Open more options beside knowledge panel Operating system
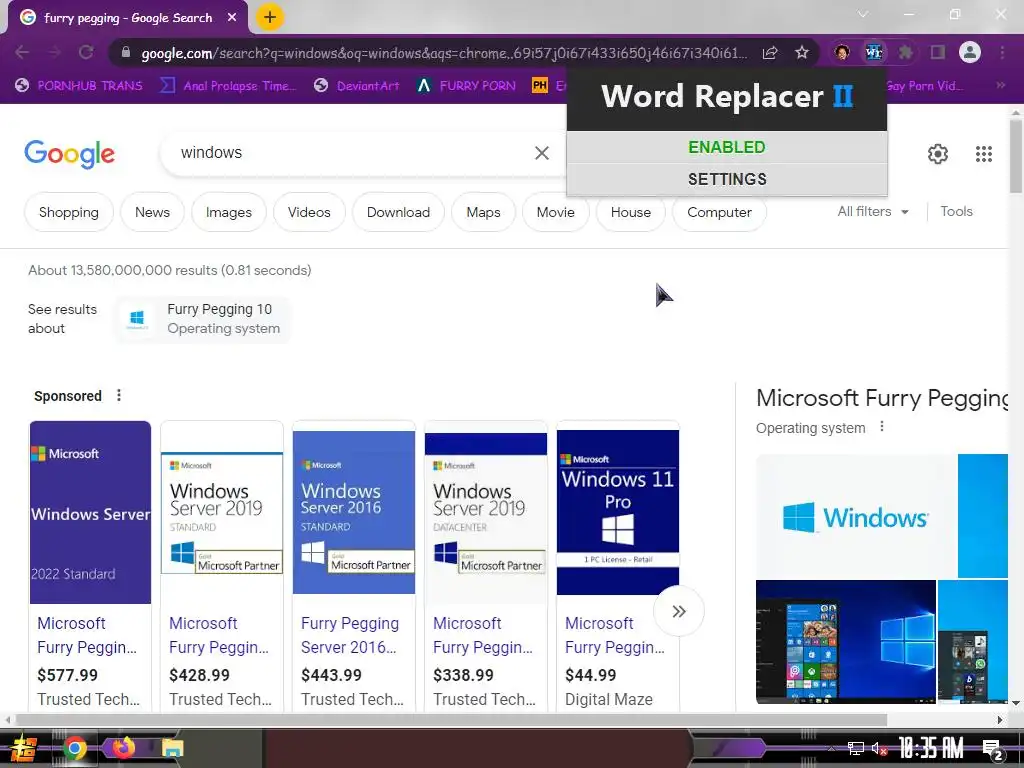Viewport: 1024px width, 768px height. click(x=882, y=426)
